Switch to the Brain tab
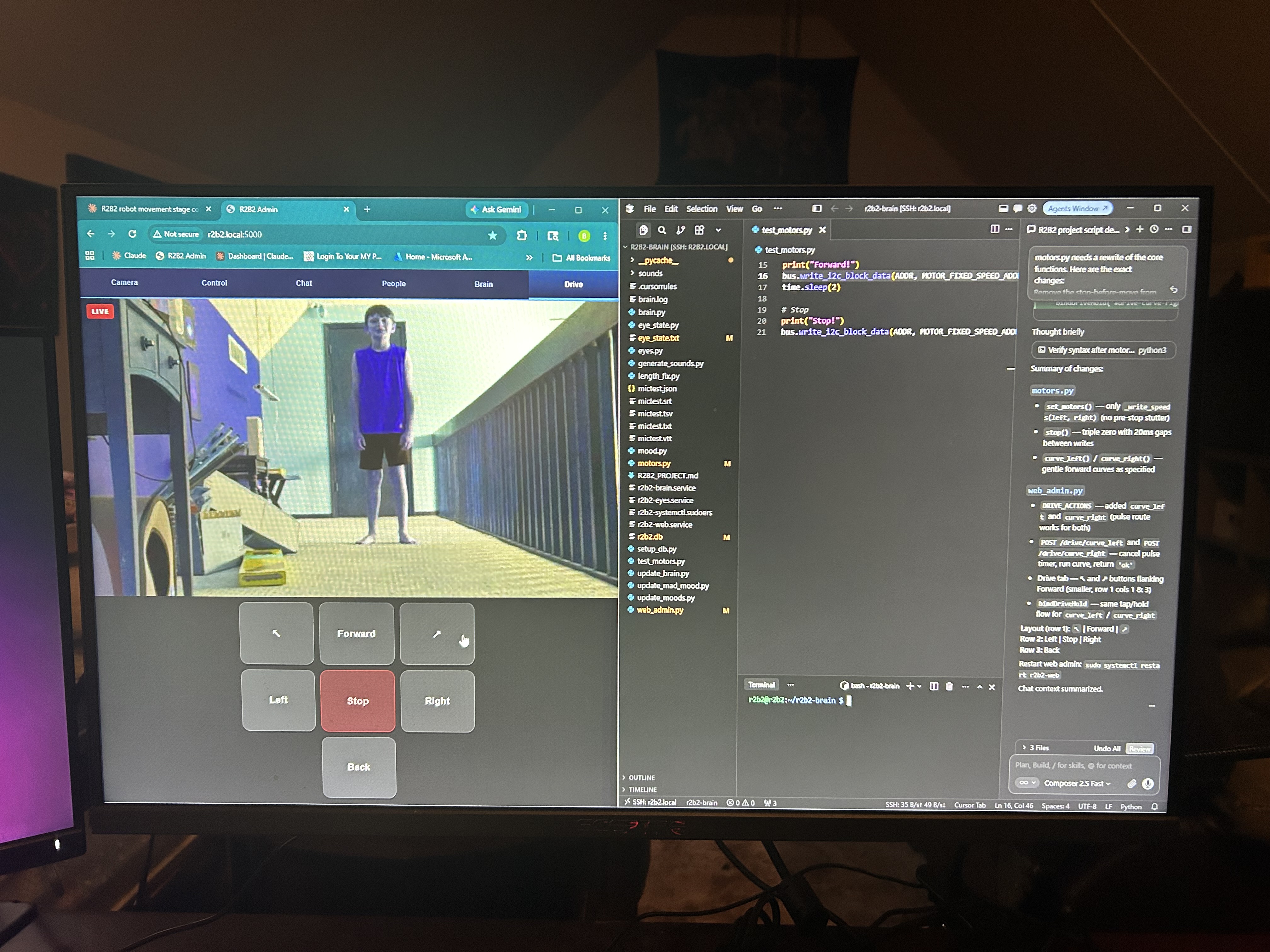The height and width of the screenshot is (952, 1270). click(483, 284)
